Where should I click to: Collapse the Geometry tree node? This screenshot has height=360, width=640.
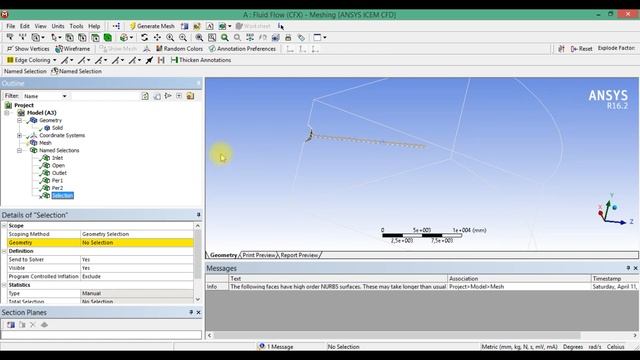click(19, 120)
